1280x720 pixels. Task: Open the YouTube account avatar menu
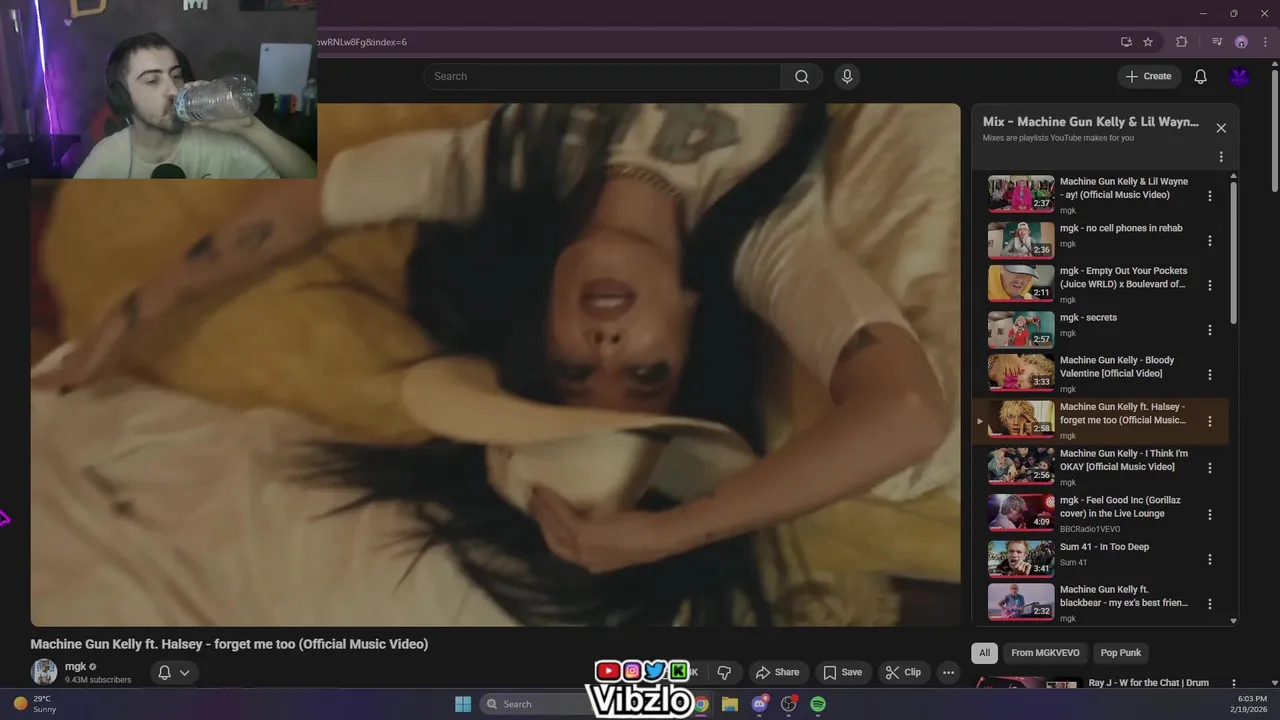click(x=1240, y=77)
